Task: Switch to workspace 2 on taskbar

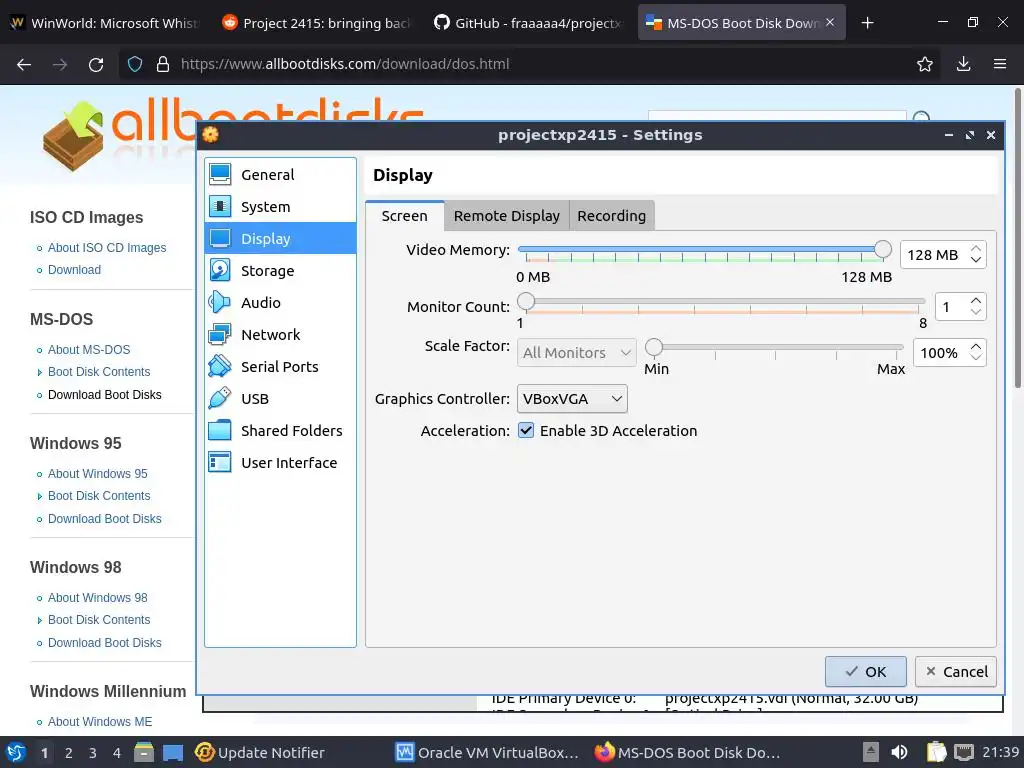Action: point(69,753)
